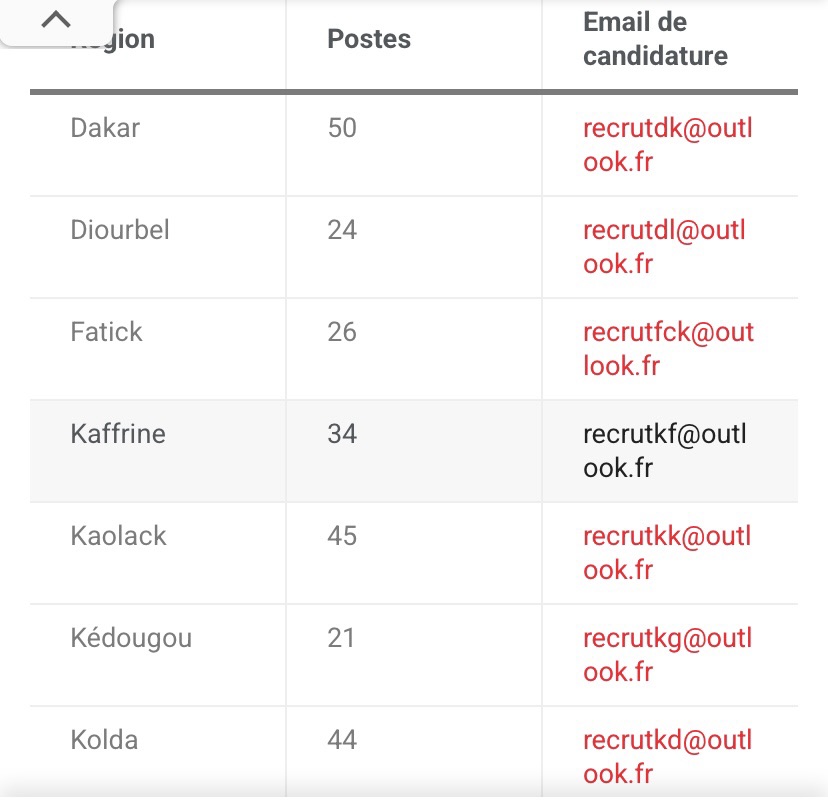Click the Email de candidature header
Image resolution: width=828 pixels, height=803 pixels.
coord(655,39)
